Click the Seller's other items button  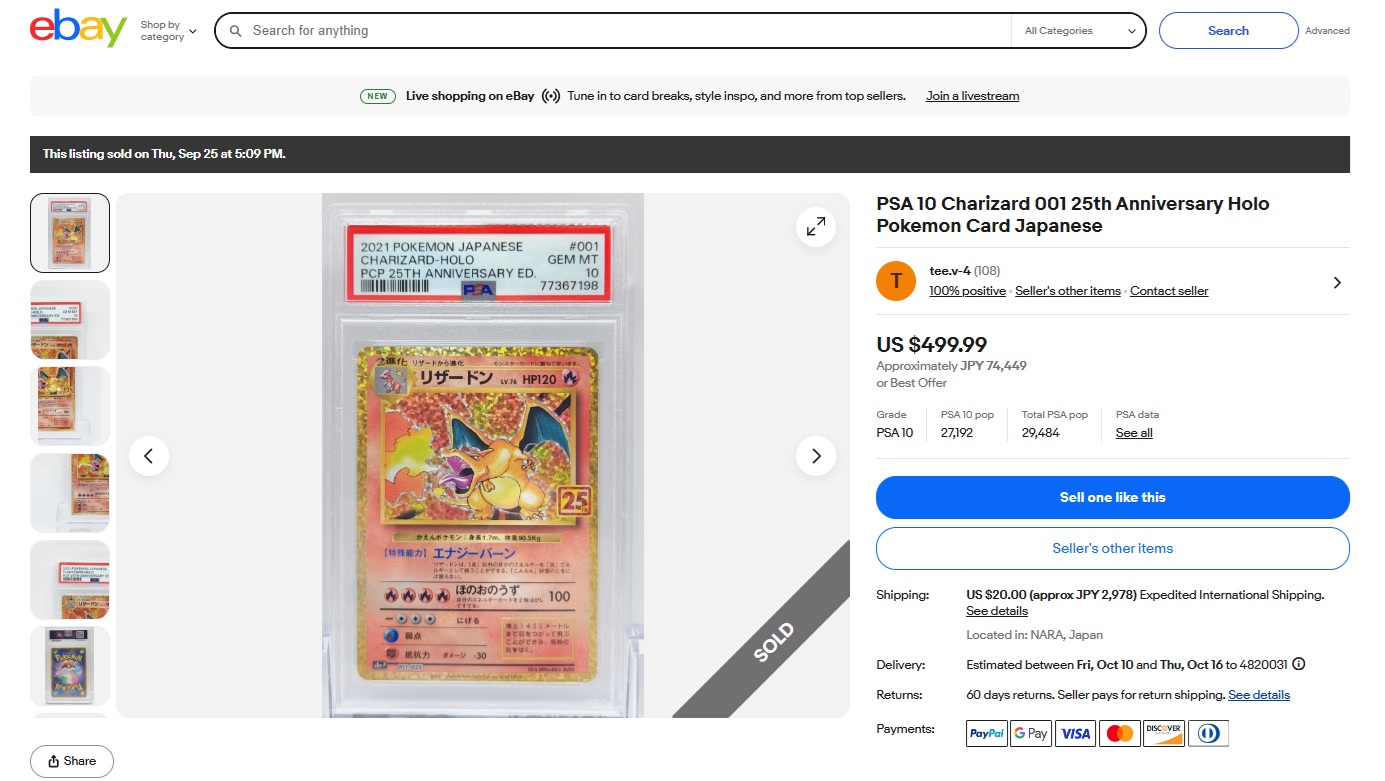coord(1113,548)
